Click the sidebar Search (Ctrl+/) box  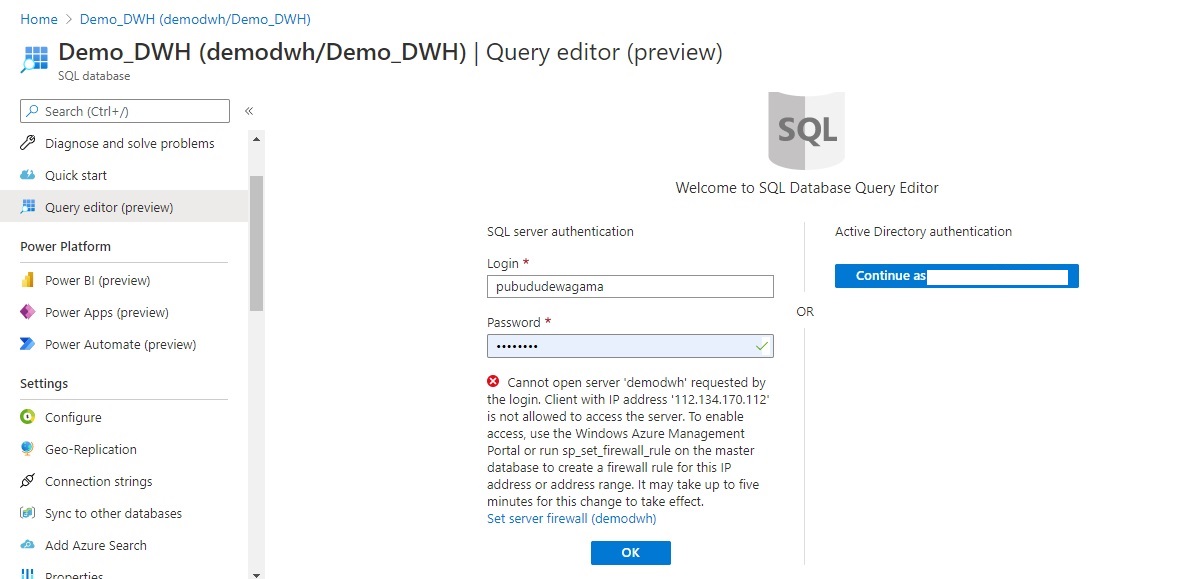(x=125, y=111)
